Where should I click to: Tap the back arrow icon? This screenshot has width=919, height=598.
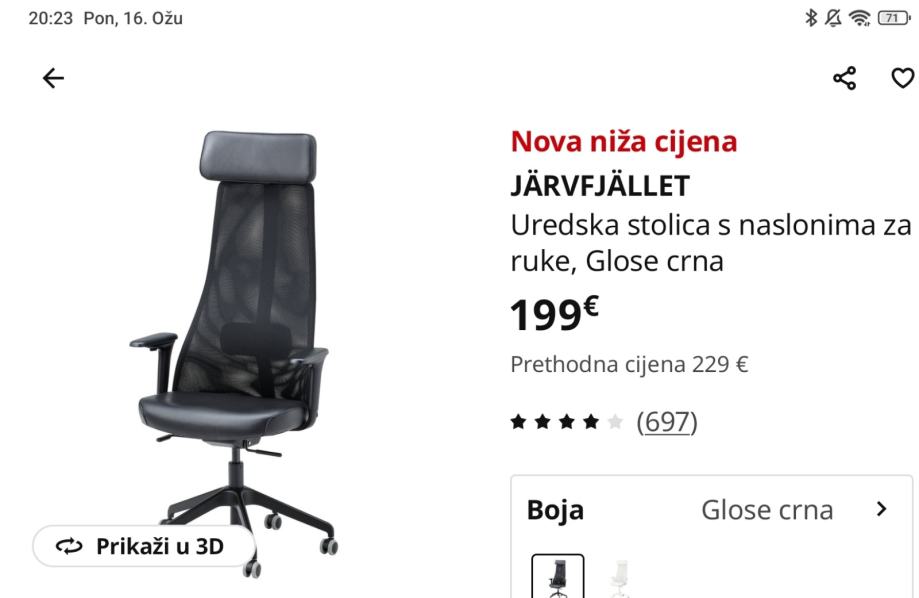coord(53,78)
